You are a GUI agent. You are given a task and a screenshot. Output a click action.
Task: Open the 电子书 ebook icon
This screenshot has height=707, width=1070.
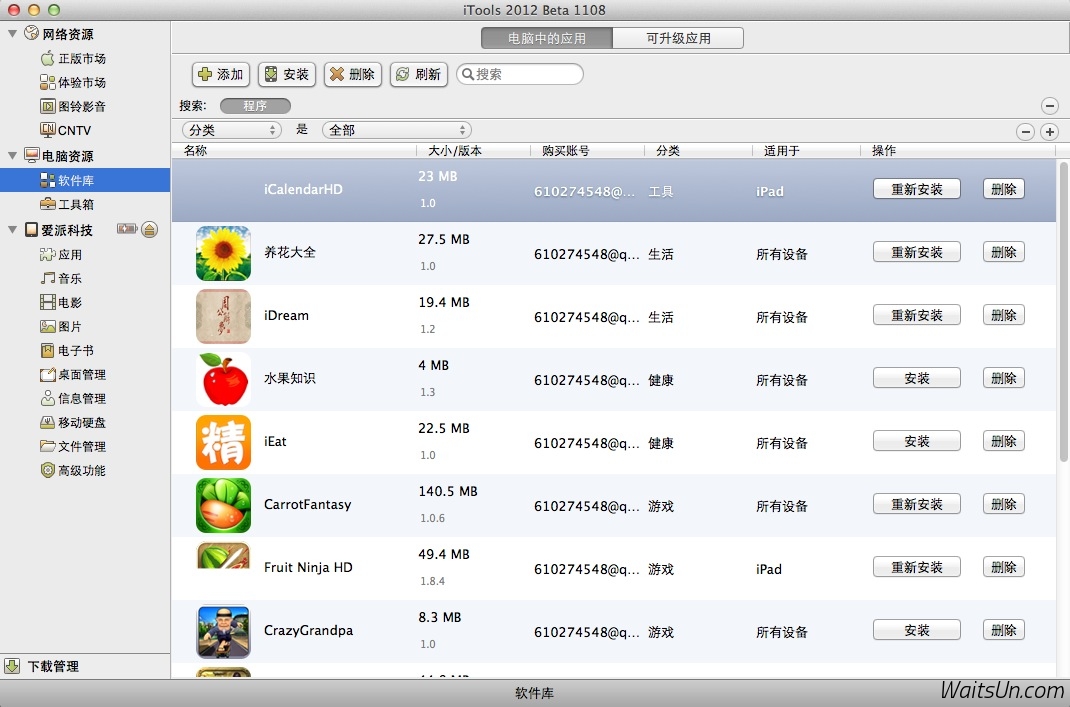pos(47,350)
